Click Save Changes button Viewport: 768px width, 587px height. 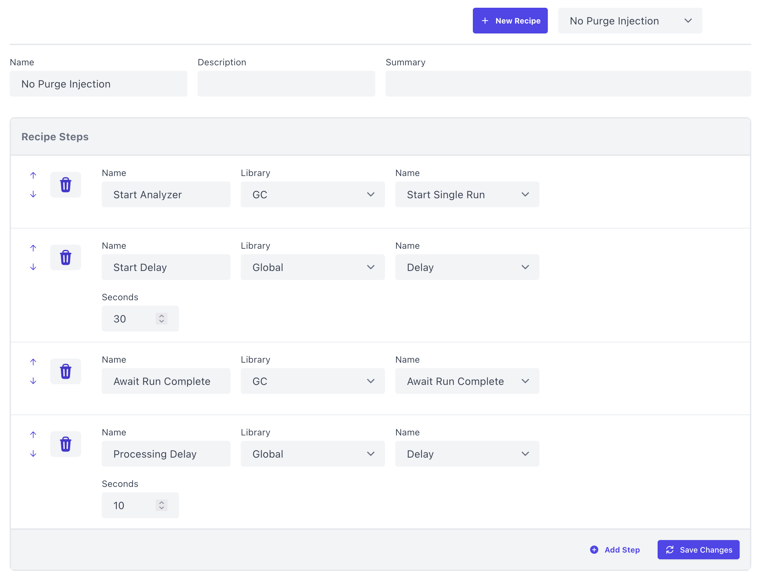(698, 550)
